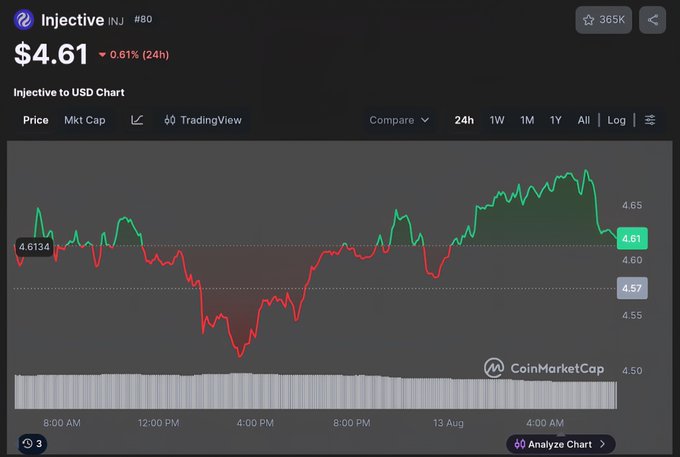This screenshot has height=457, width=680.
Task: Expand the Compare dropdown
Action: (x=399, y=120)
